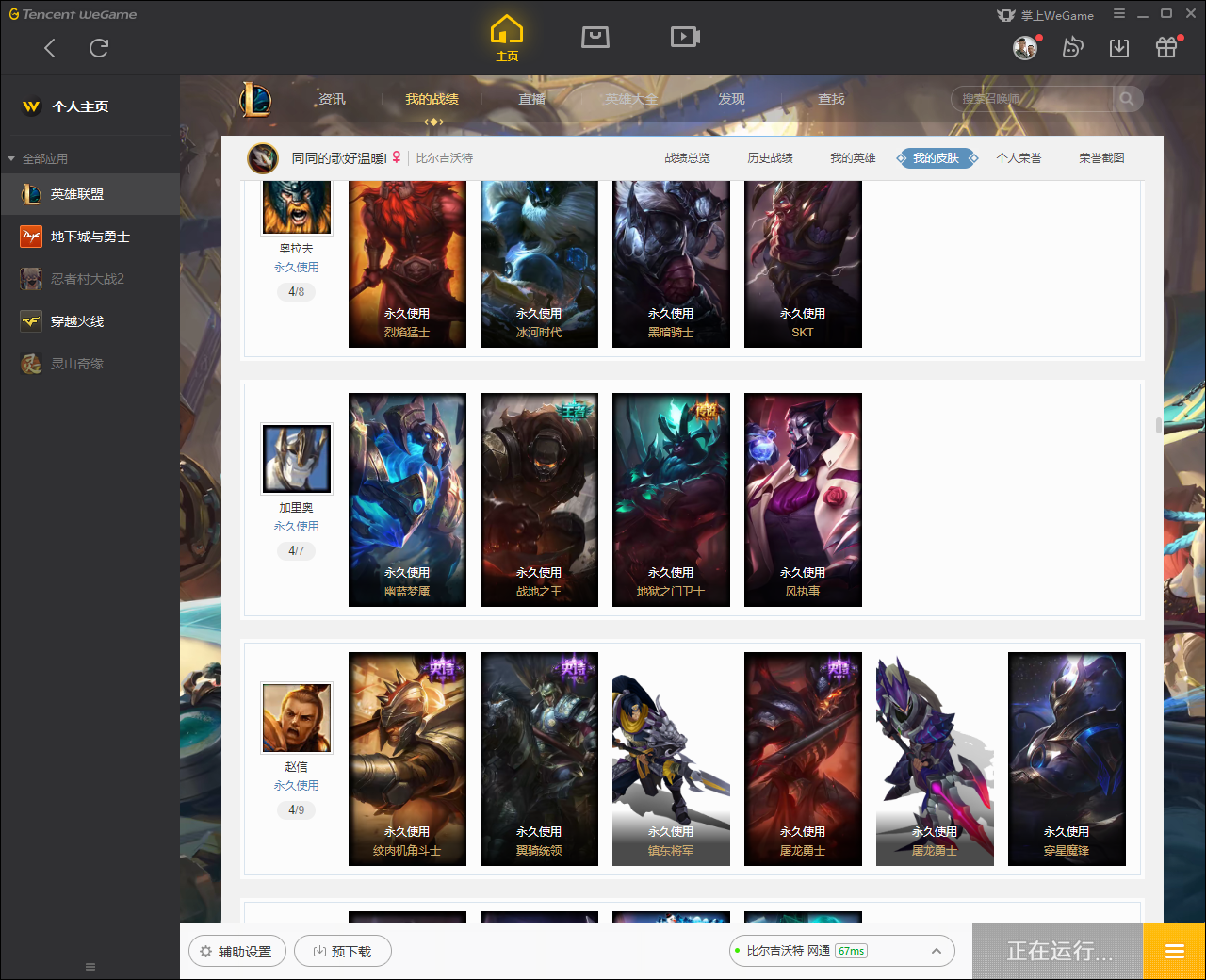Click the 正在运行 status button
Image resolution: width=1206 pixels, height=980 pixels.
[1058, 951]
